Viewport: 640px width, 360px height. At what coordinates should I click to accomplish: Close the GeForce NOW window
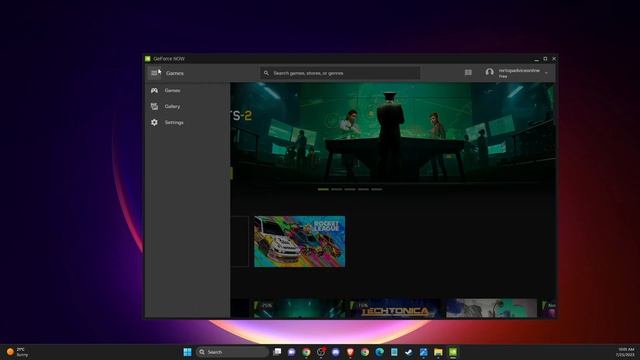(x=554, y=59)
